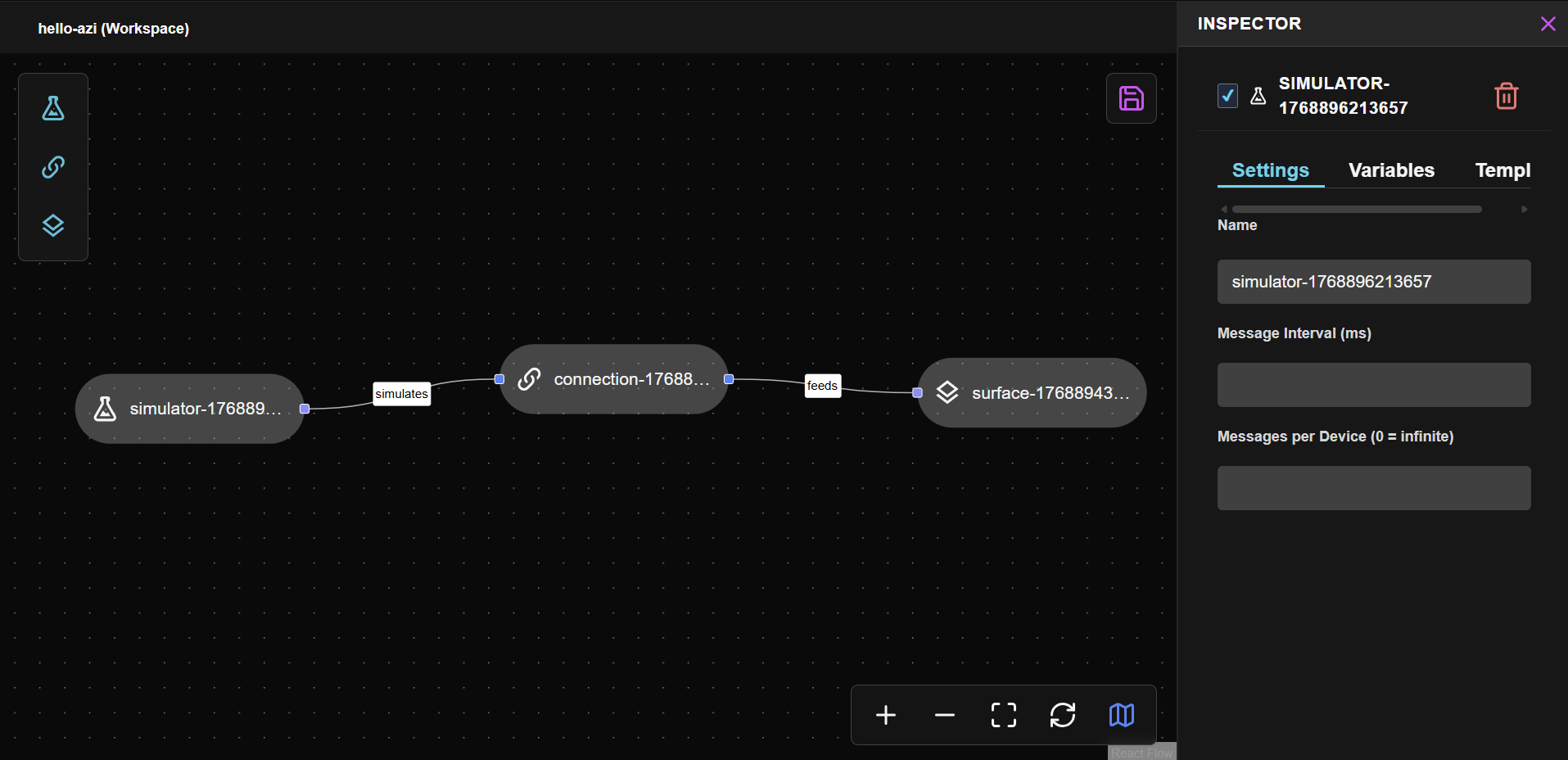Image resolution: width=1568 pixels, height=760 pixels.
Task: Zoom in on the canvas
Action: pos(886,715)
